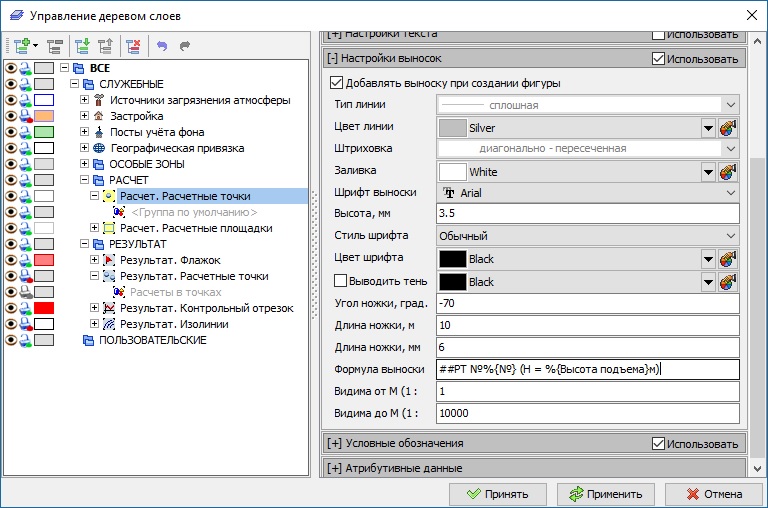Click the 'Применить' button
768x508 pixels.
606,493
